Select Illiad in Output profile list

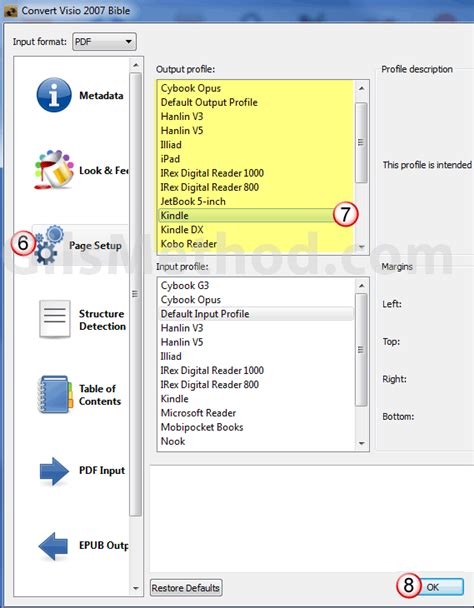(256, 145)
